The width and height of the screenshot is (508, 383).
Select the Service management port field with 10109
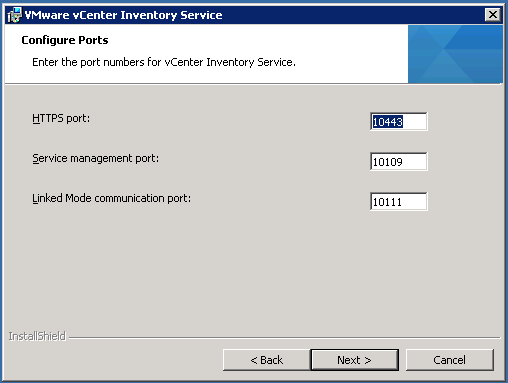coord(398,162)
